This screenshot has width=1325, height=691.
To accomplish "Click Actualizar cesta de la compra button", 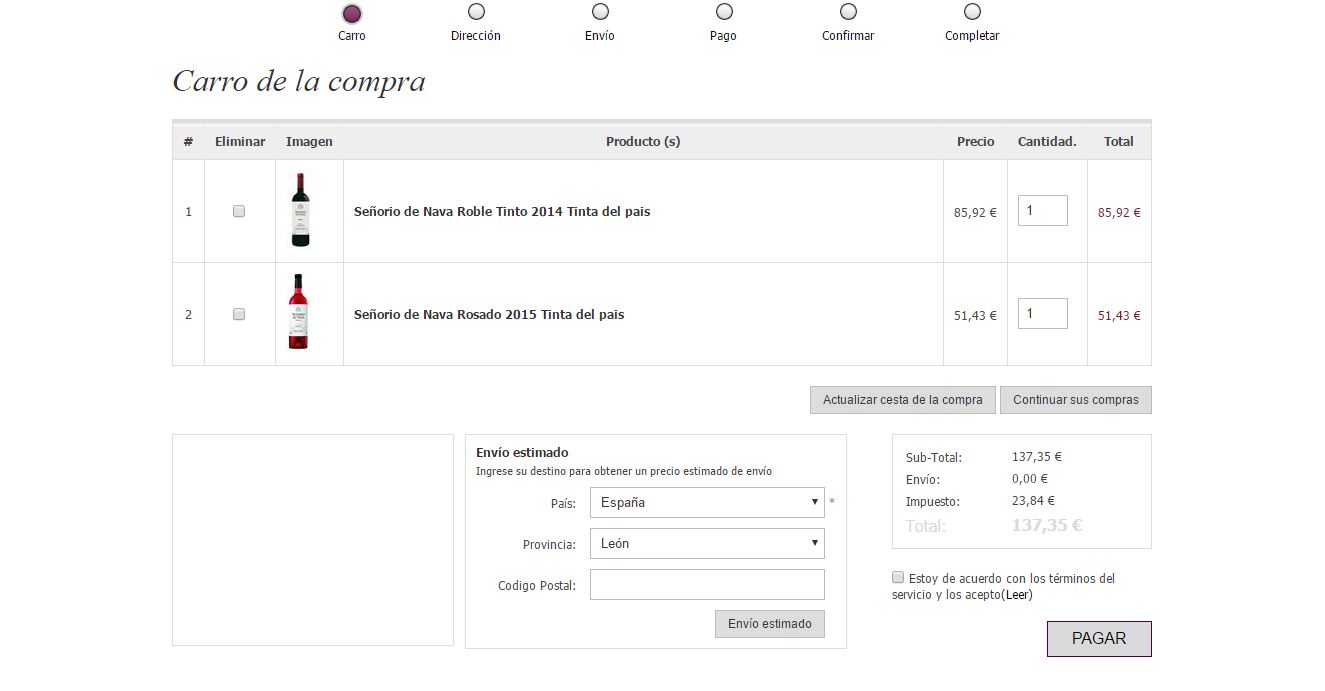I will point(903,400).
